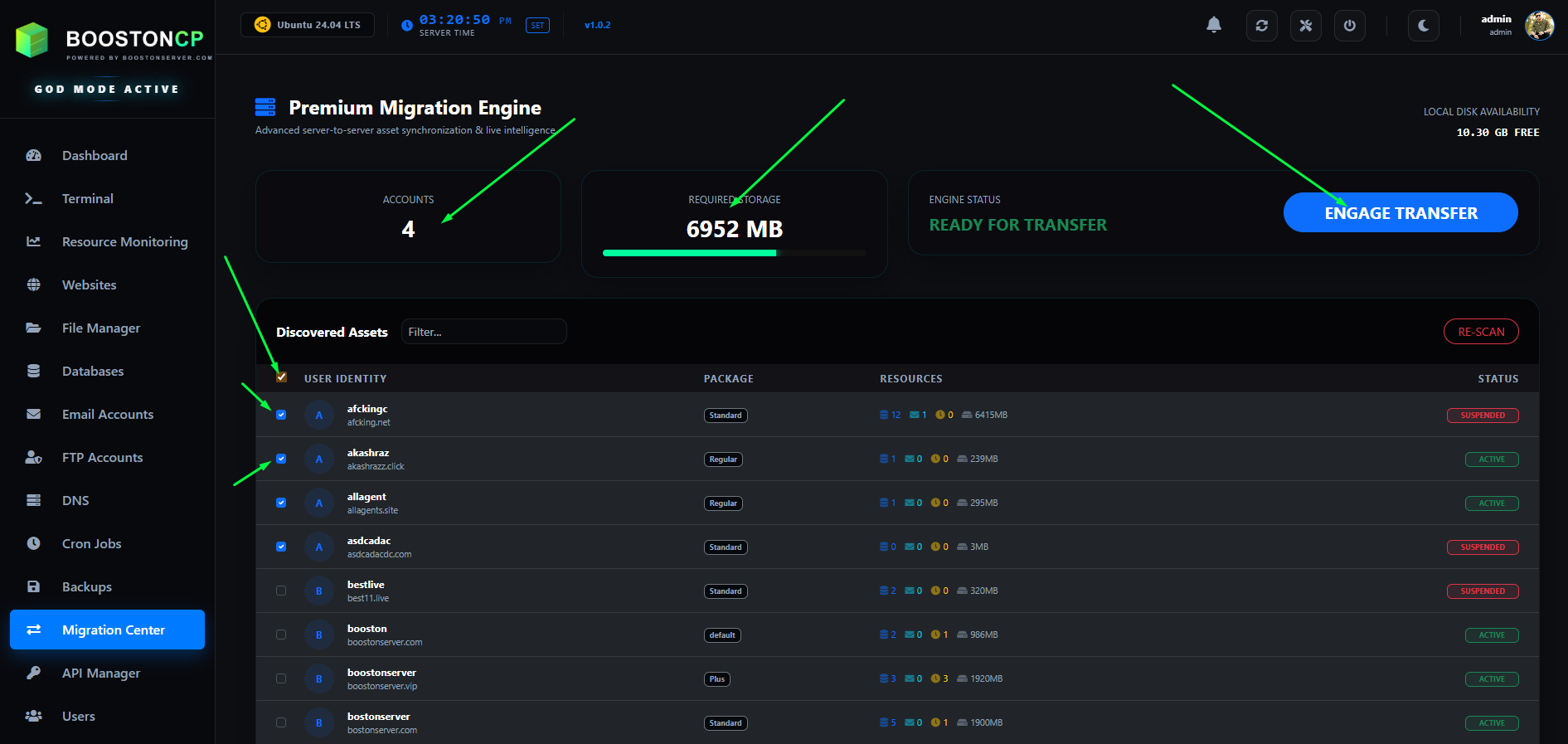Open Terminal from the sidebar
1568x744 pixels.
click(x=87, y=199)
